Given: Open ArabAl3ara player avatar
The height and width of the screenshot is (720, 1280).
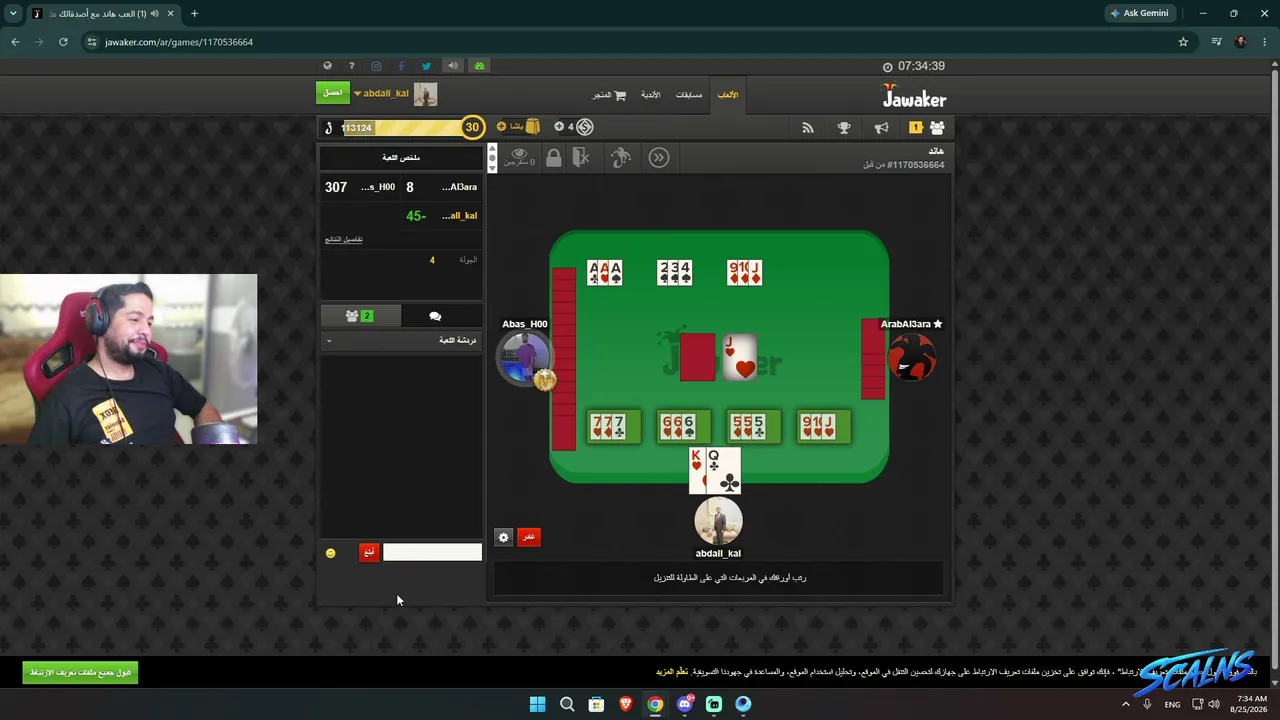Looking at the screenshot, I should [x=912, y=357].
